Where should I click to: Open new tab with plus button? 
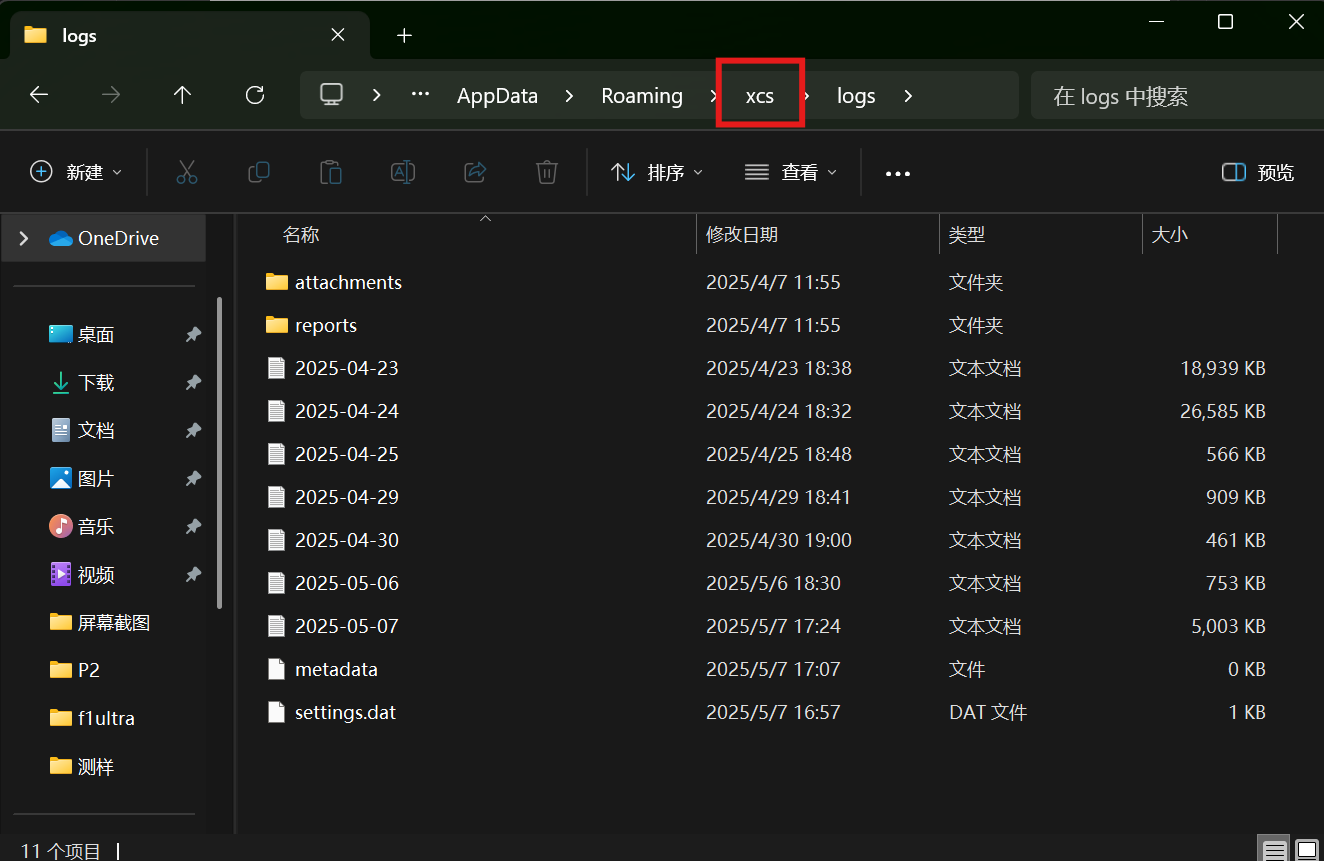(404, 35)
